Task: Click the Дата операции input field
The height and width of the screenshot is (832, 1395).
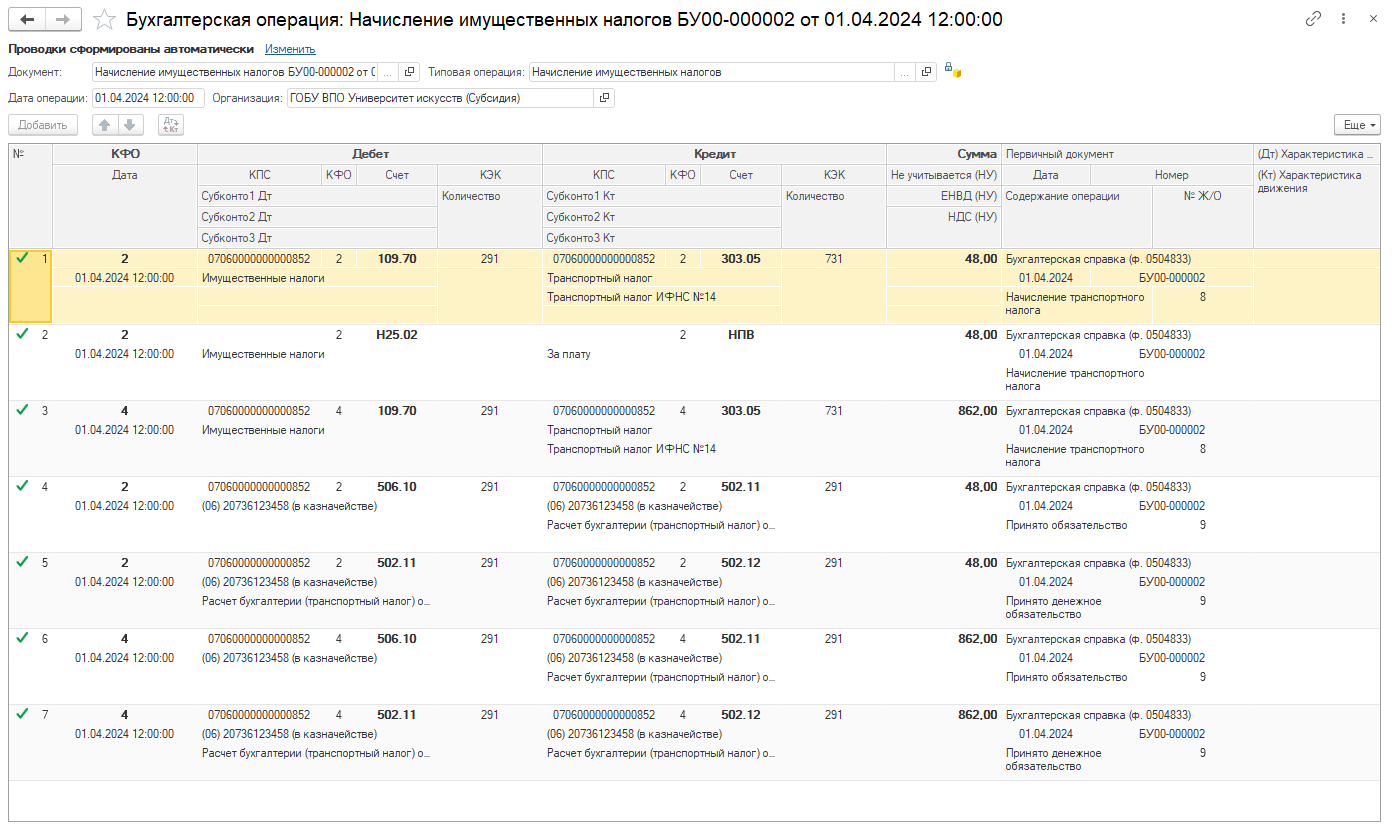Action: coord(148,98)
